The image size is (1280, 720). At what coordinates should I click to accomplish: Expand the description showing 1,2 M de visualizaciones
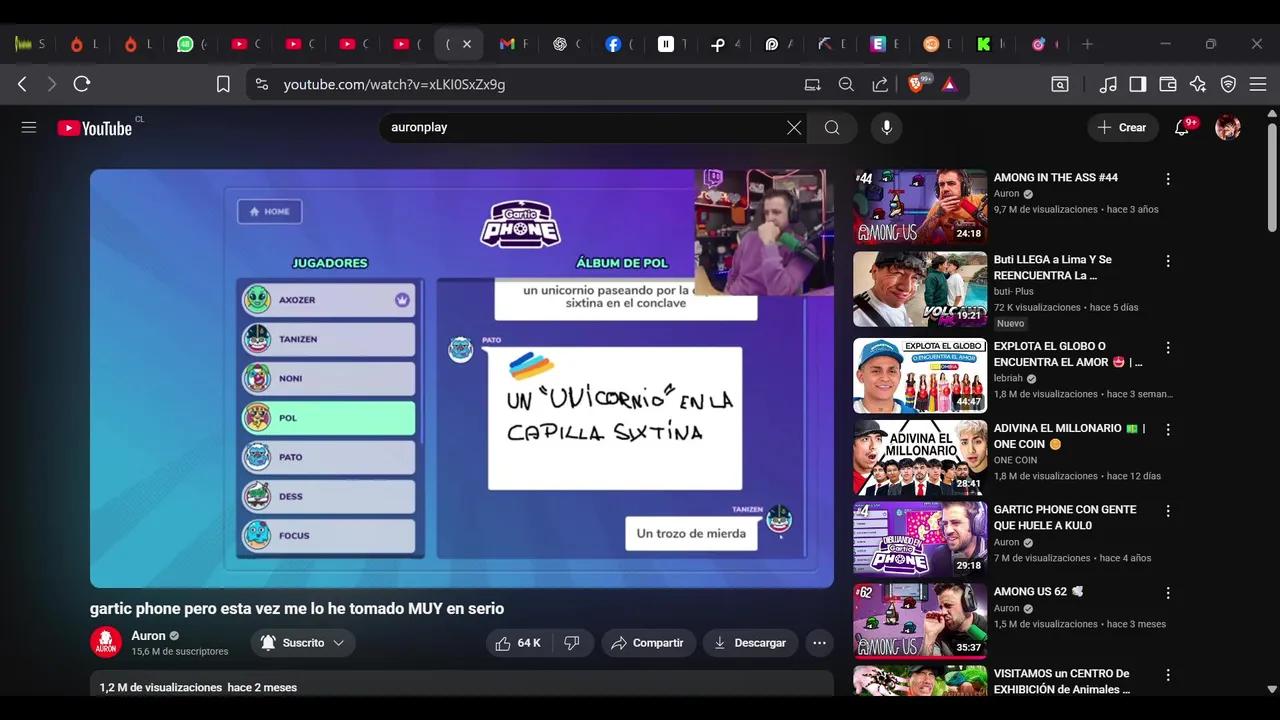462,685
